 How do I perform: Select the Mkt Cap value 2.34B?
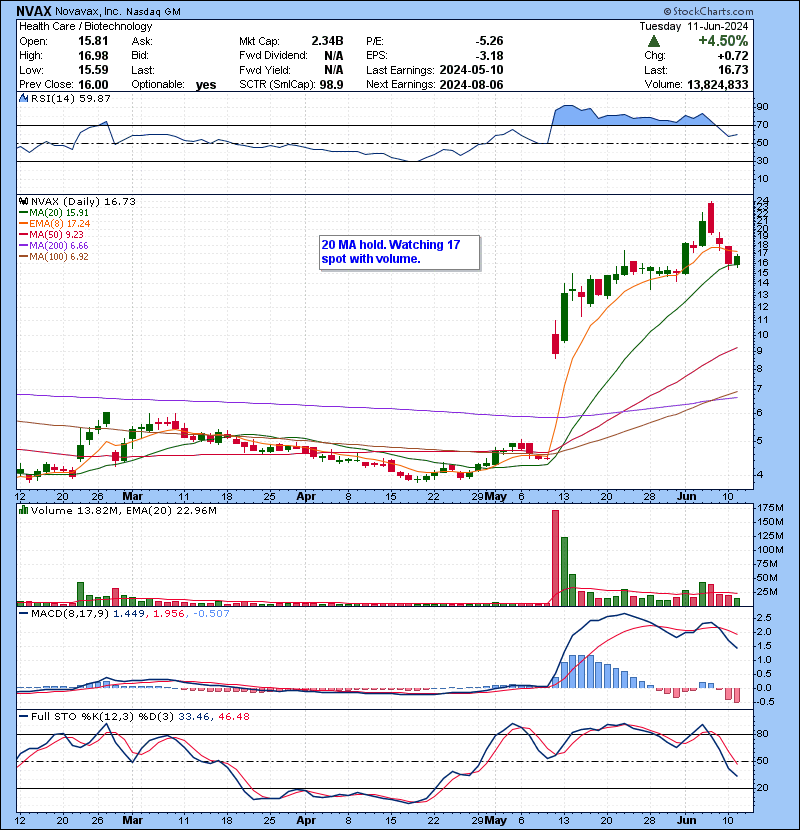(327, 41)
